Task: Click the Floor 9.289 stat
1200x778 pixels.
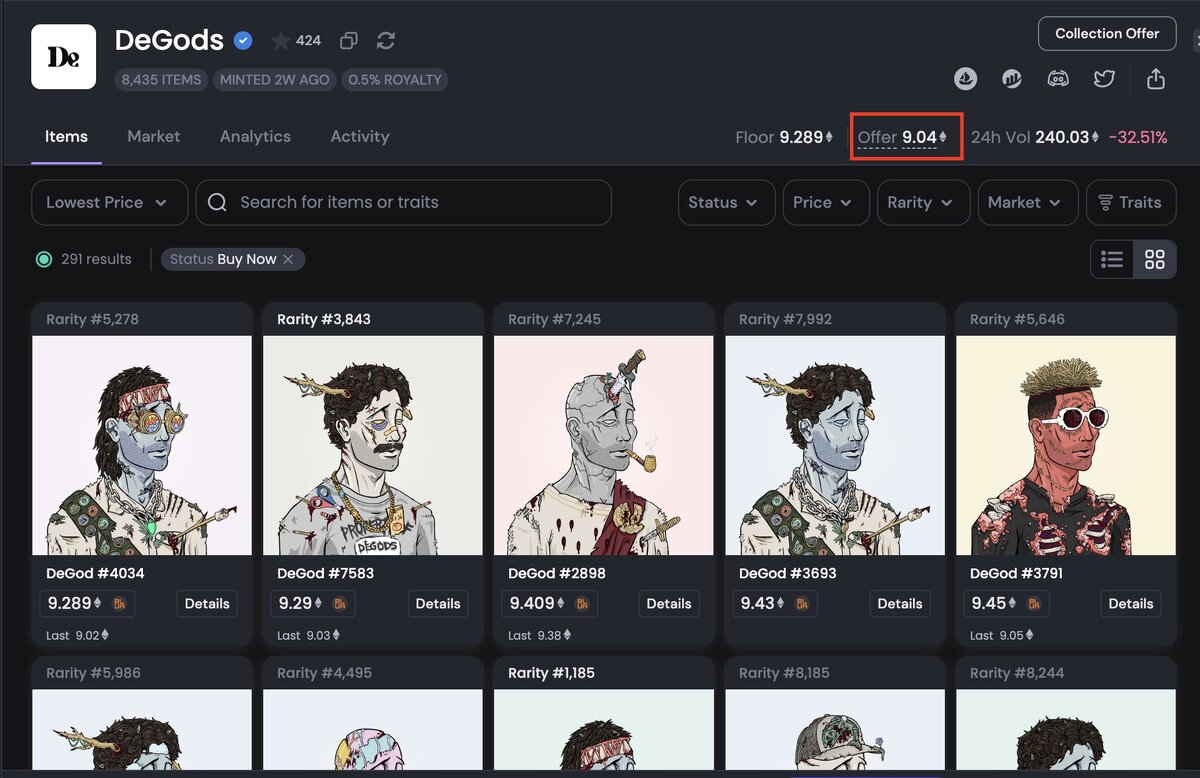Action: coord(784,137)
